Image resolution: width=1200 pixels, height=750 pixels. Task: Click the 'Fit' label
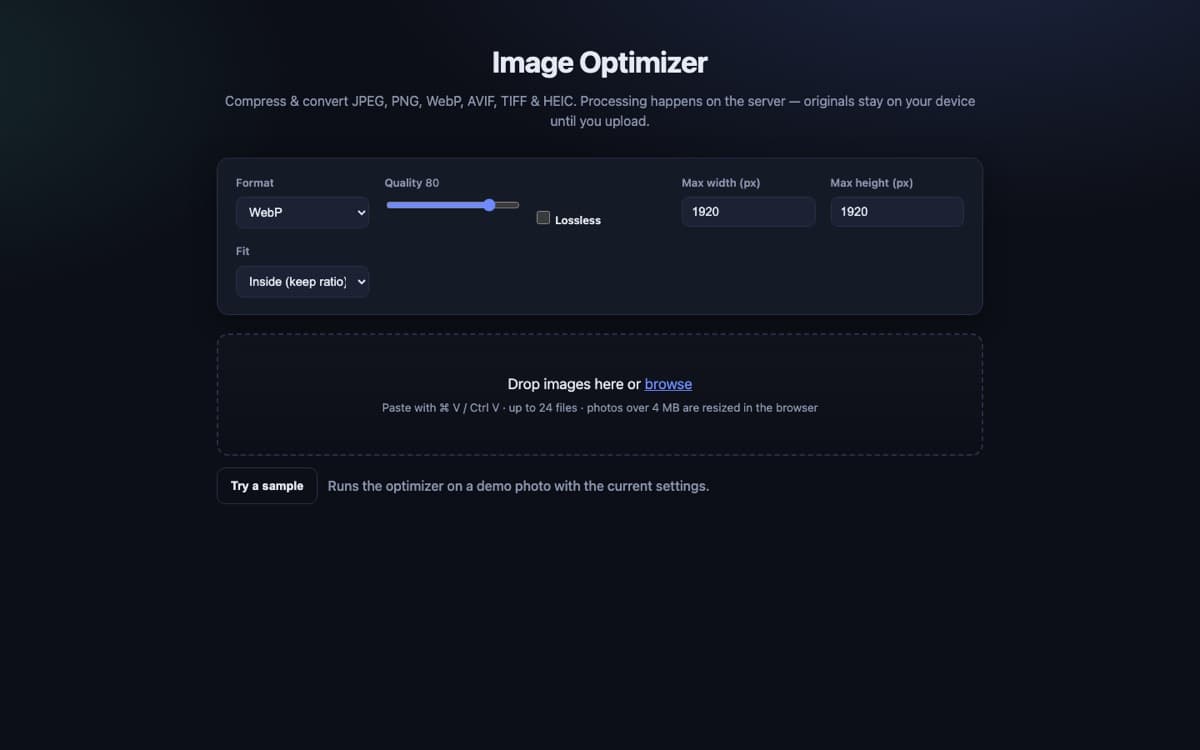pyautogui.click(x=243, y=251)
